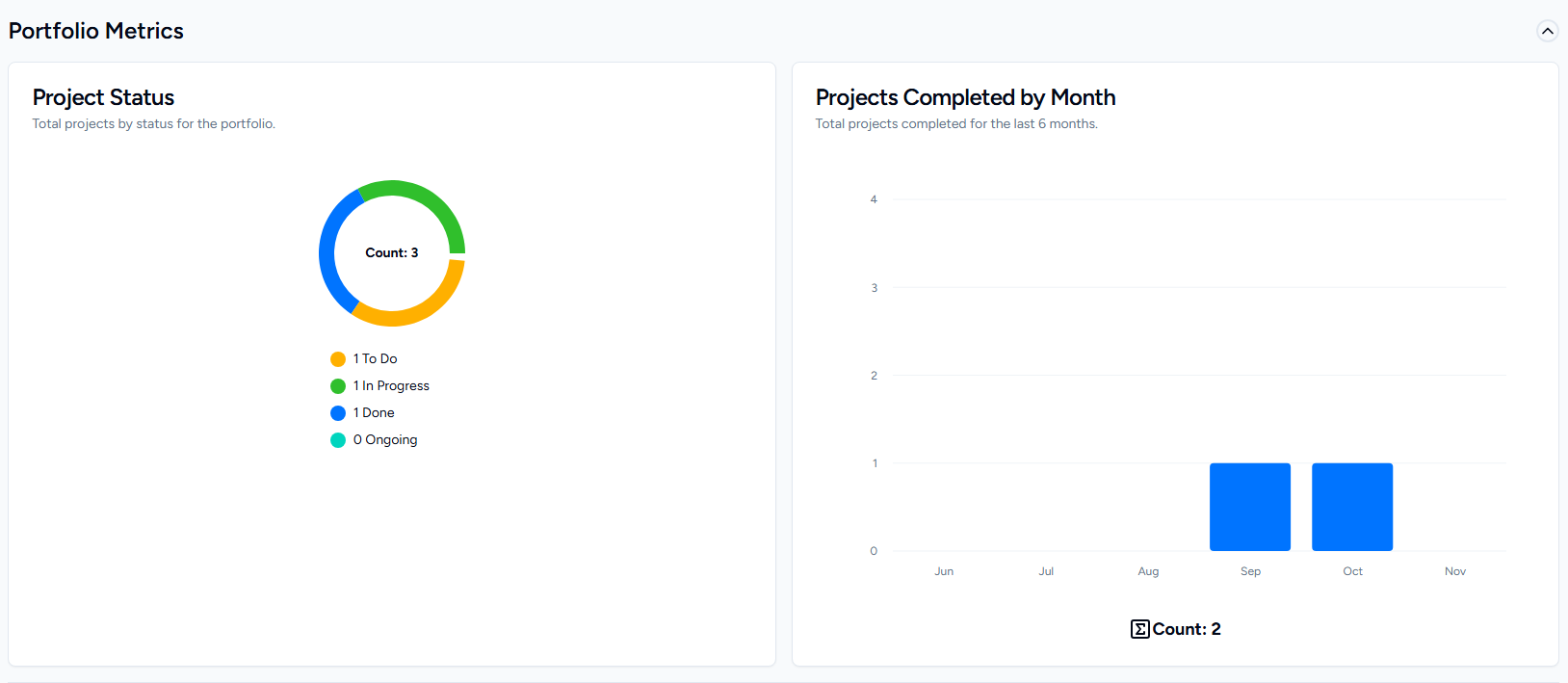1568x683 pixels.
Task: Click the orange To Do legend dot
Action: coord(338,359)
